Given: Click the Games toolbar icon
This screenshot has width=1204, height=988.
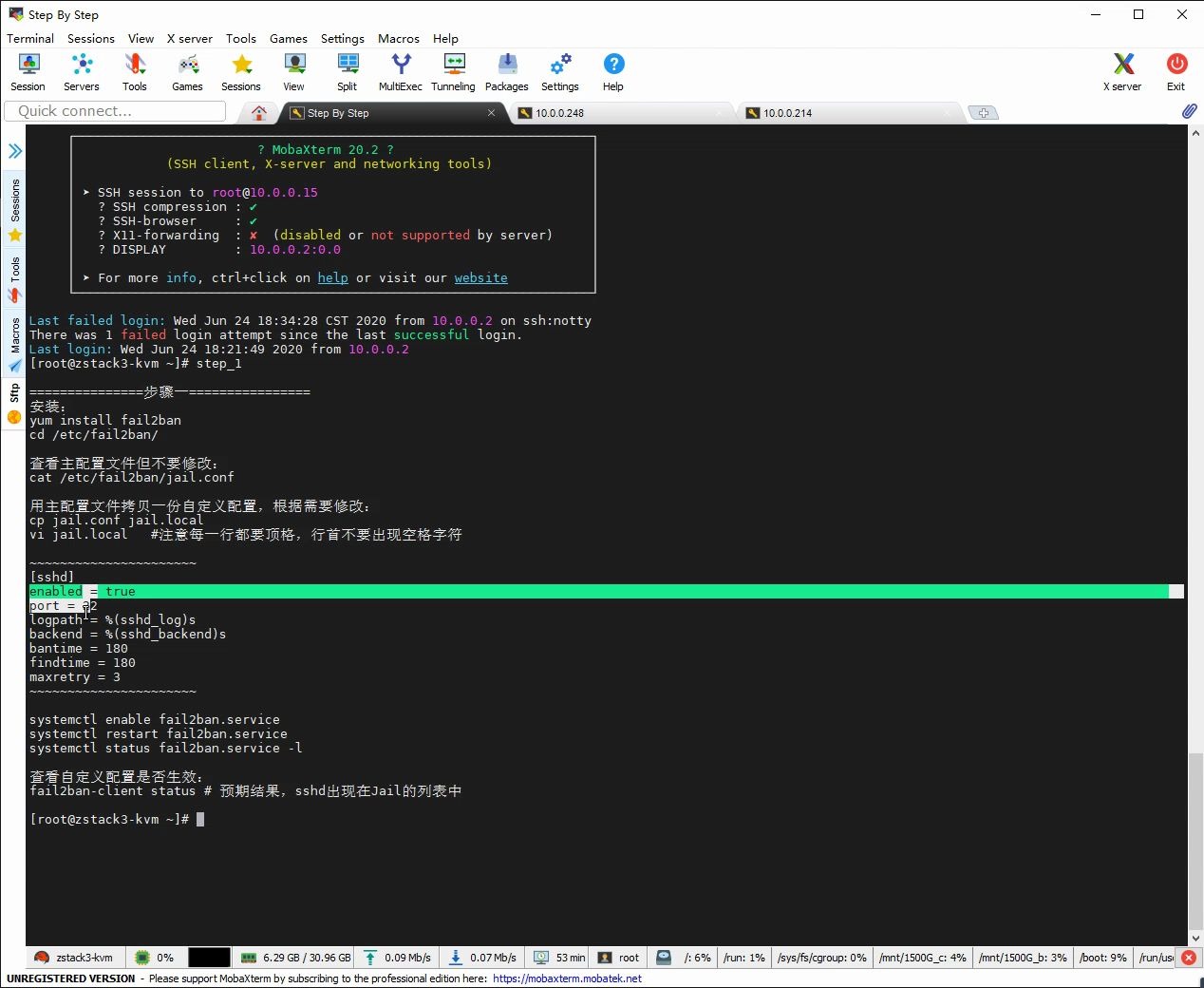Looking at the screenshot, I should click(x=188, y=72).
